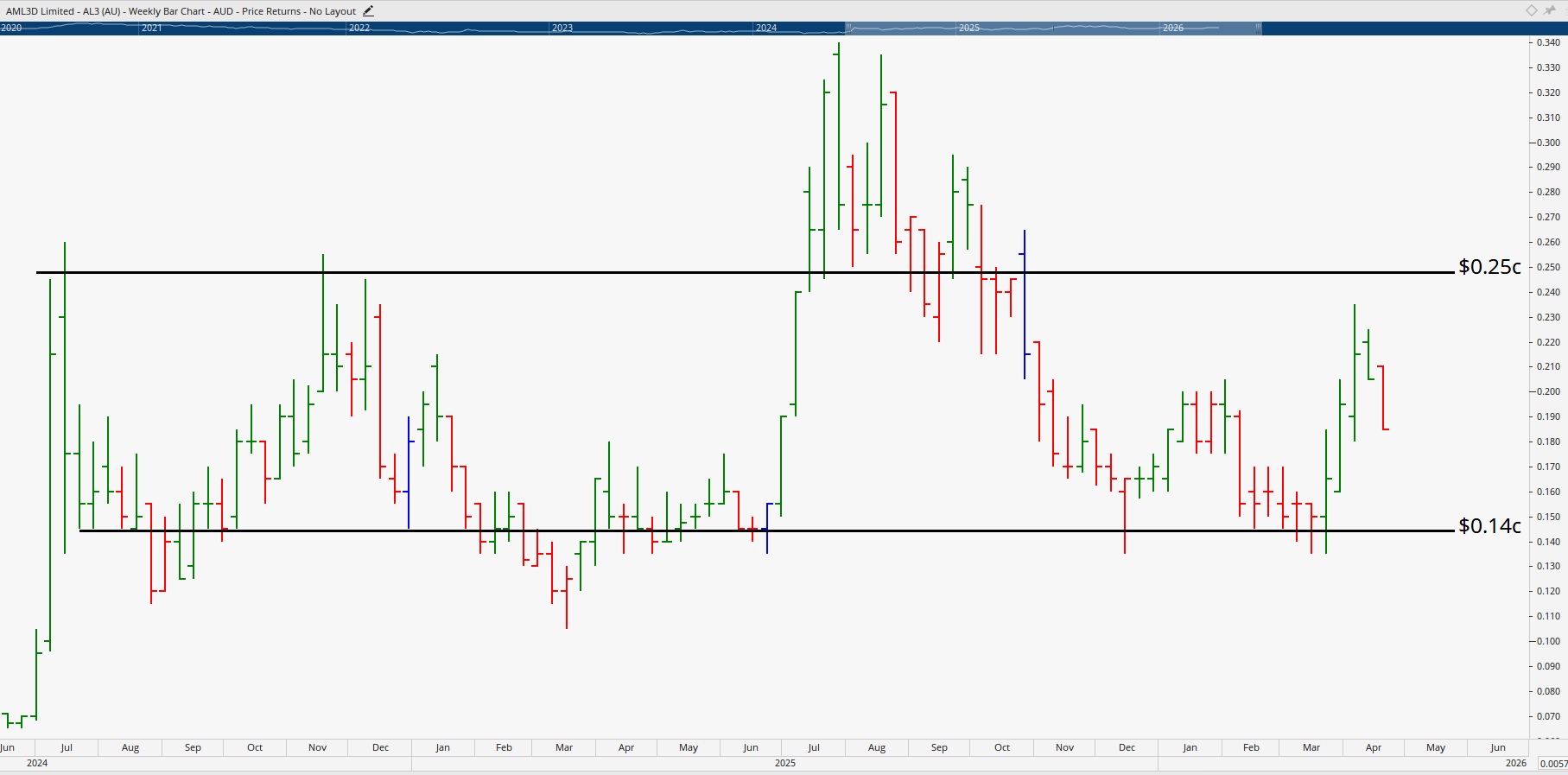Click the 0.200 price axis label
Viewport: 1568px width, 775px height.
pos(1548,391)
